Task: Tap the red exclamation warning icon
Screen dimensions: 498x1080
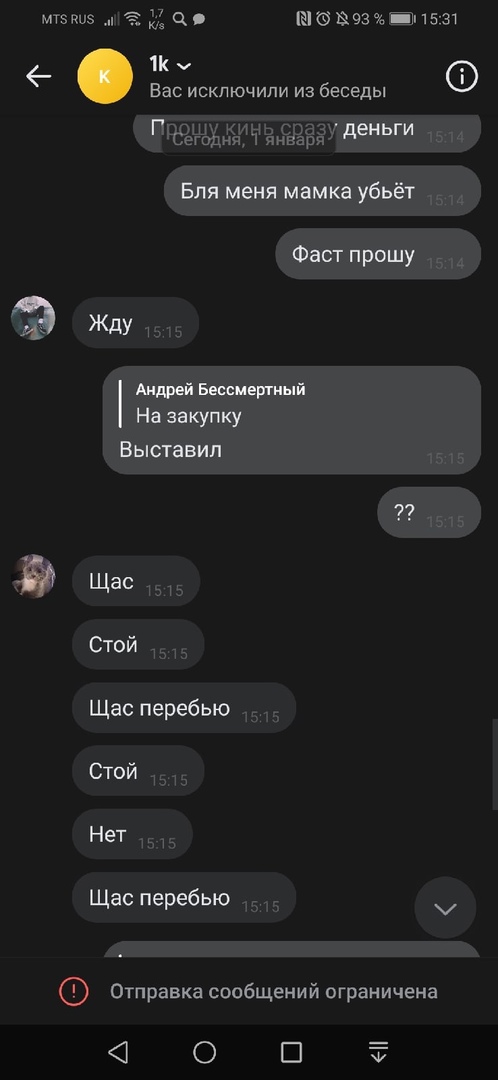Action: 74,992
